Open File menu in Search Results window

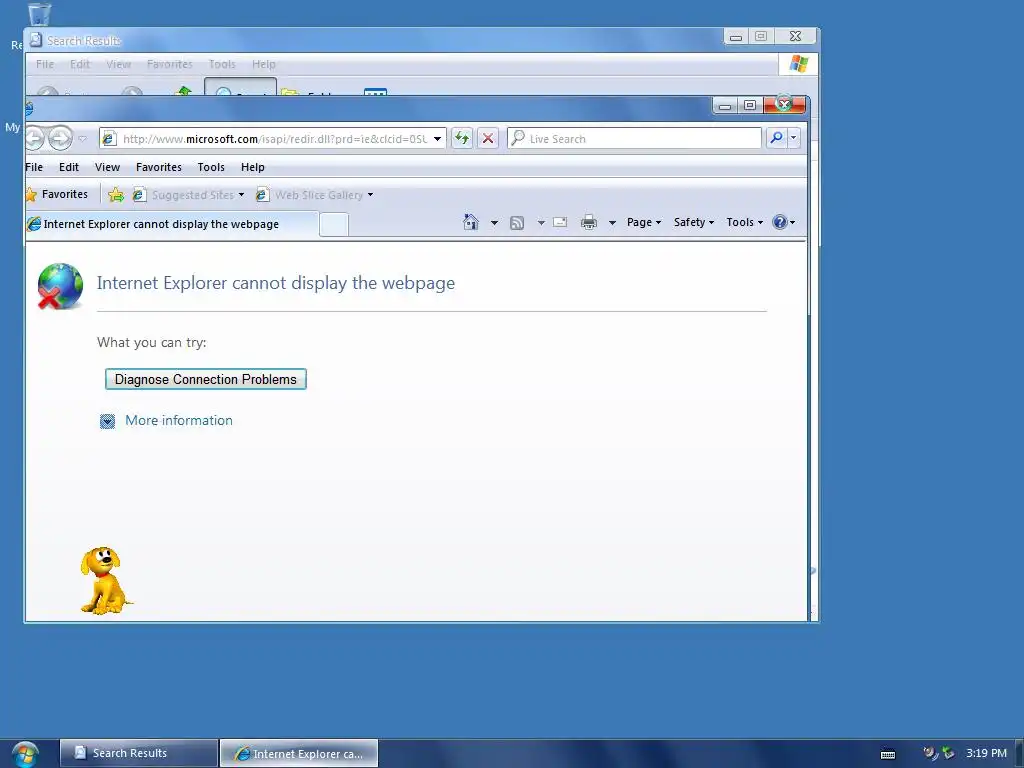(x=45, y=64)
